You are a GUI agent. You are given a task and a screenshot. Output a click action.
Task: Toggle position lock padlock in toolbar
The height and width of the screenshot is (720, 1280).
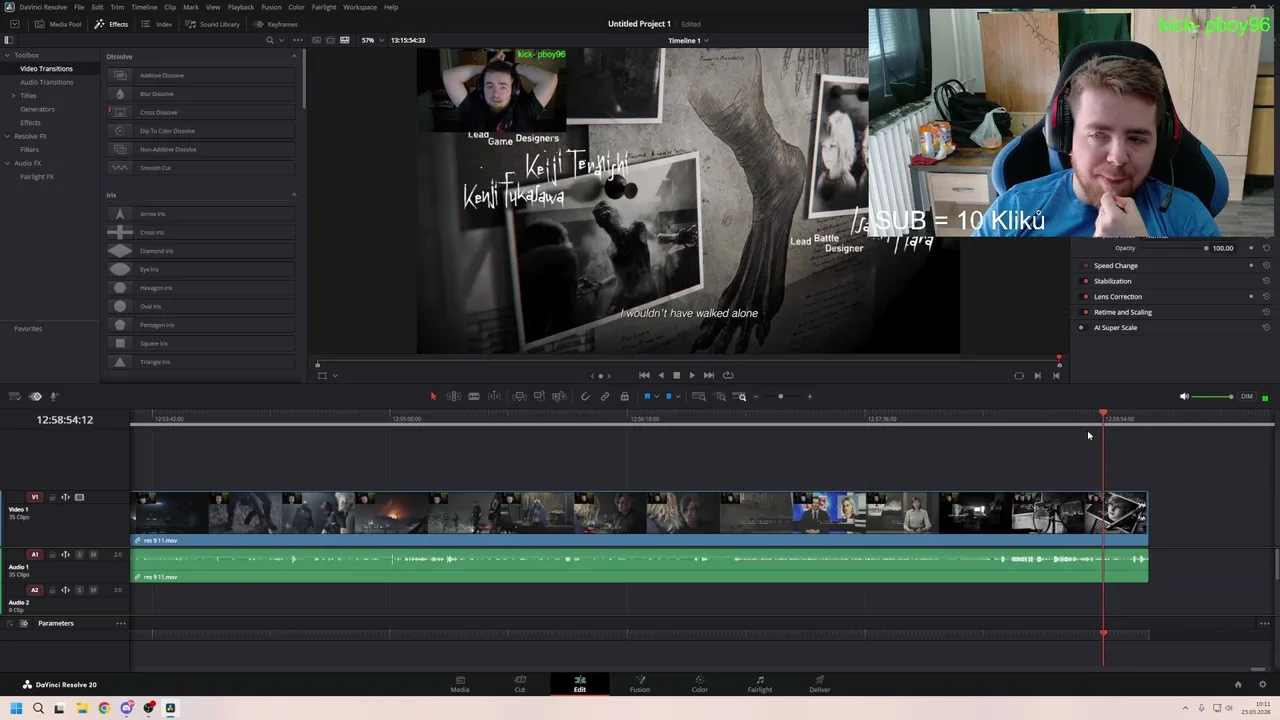pyautogui.click(x=624, y=397)
